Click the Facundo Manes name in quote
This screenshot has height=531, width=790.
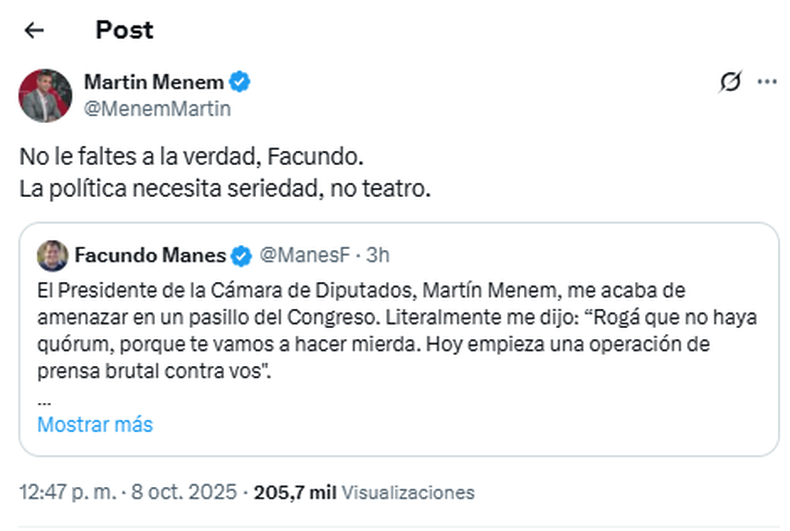click(x=150, y=257)
